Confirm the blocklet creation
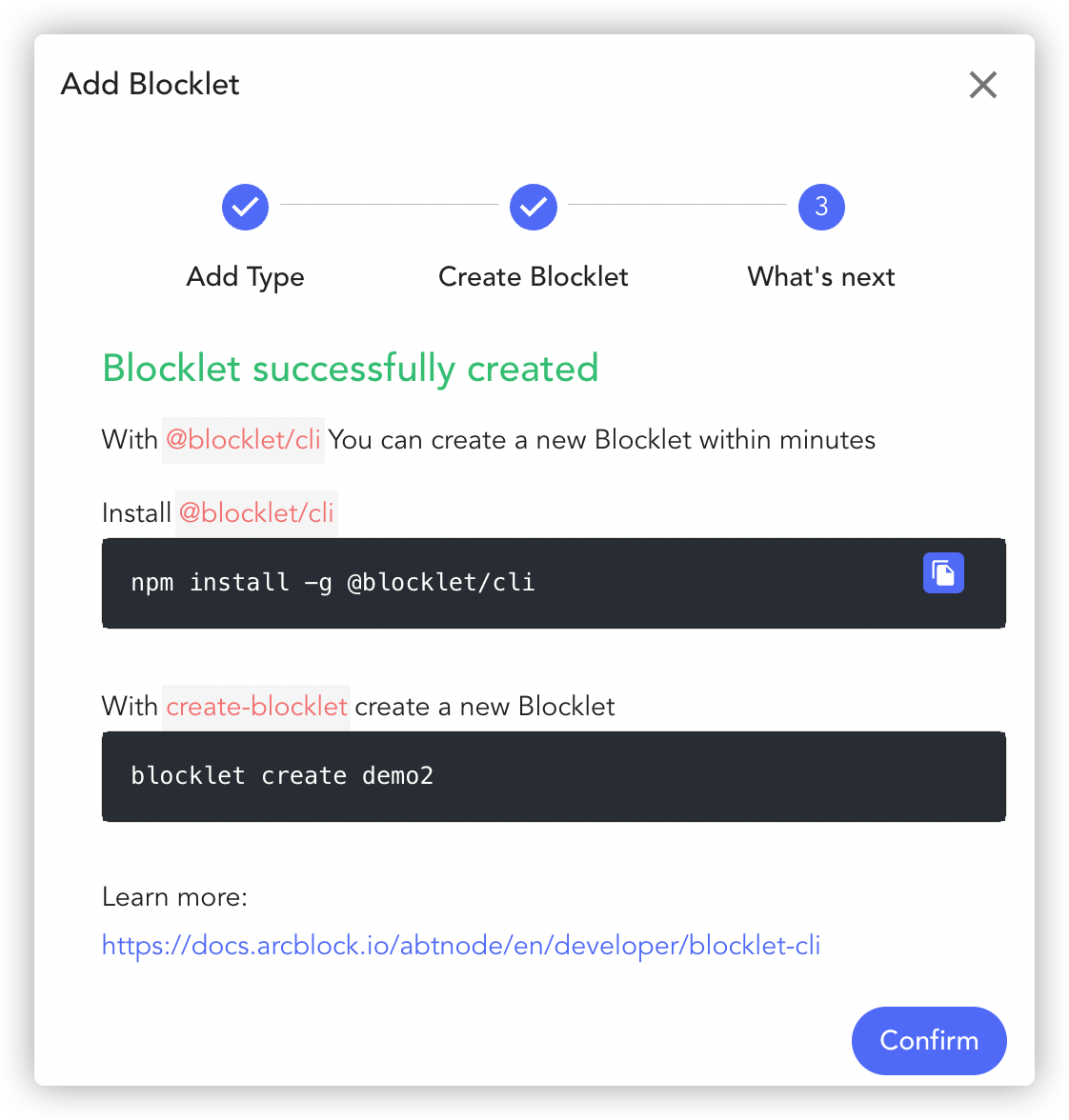 tap(929, 1041)
